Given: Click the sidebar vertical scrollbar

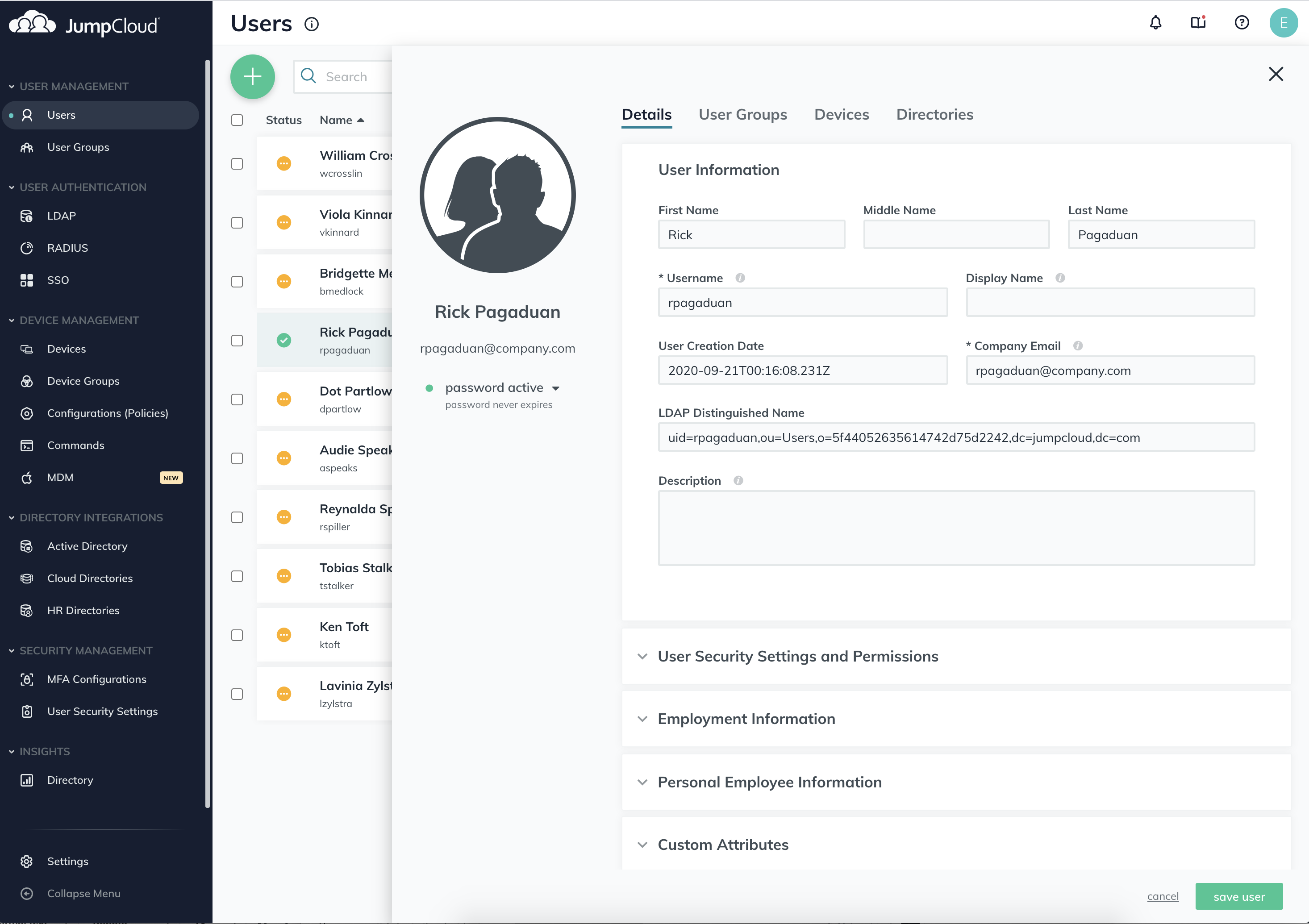Looking at the screenshot, I should 208,433.
